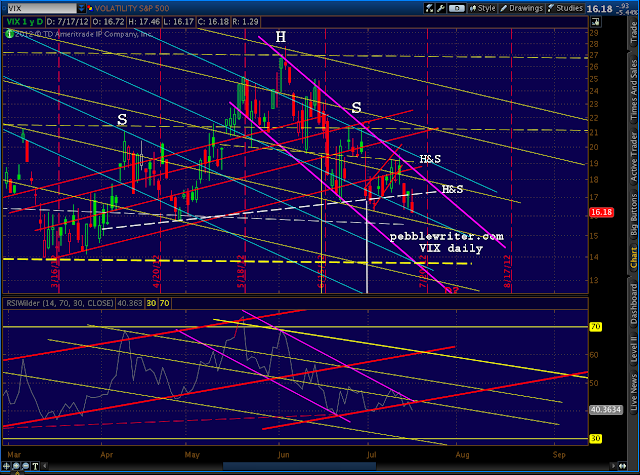The width and height of the screenshot is (640, 475).
Task: Click the colored link squares icon
Action: (90, 8)
